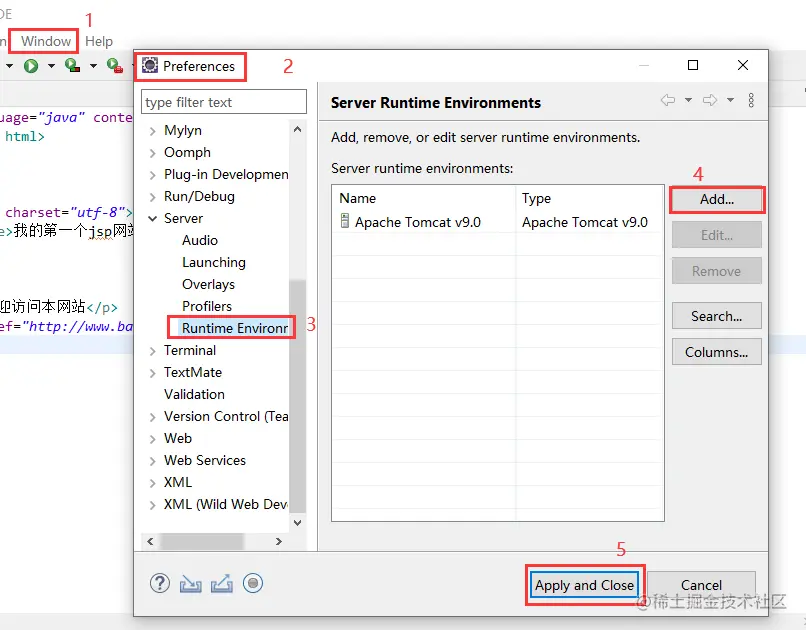Open the View Menu three-dots icon

point(751,100)
